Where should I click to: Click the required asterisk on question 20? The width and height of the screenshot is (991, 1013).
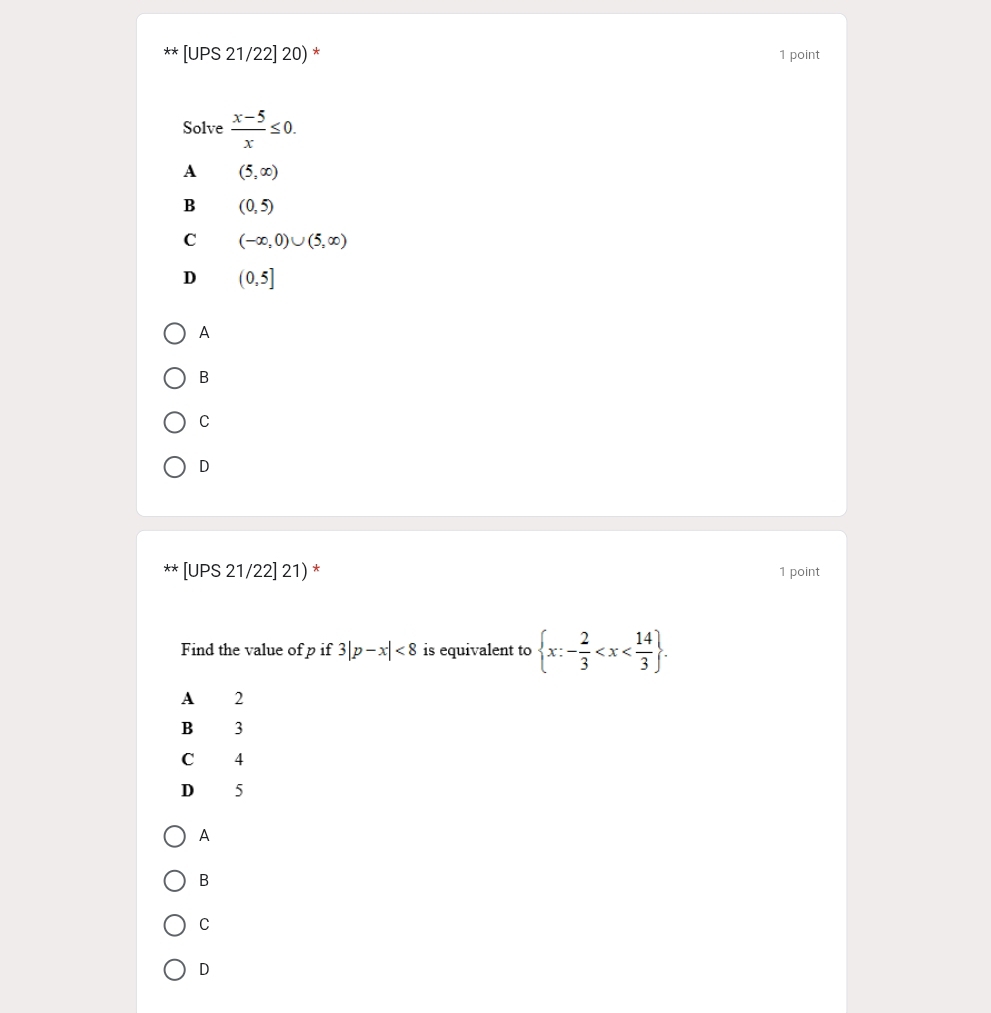click(x=317, y=54)
